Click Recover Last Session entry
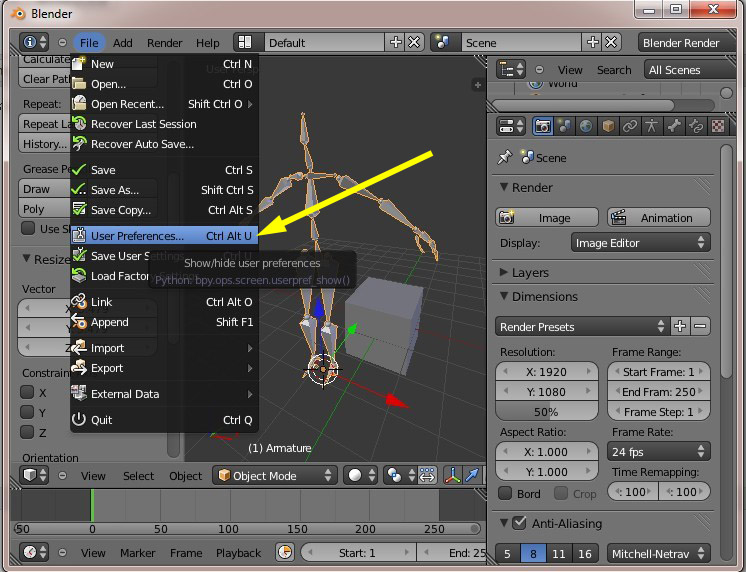 164,124
